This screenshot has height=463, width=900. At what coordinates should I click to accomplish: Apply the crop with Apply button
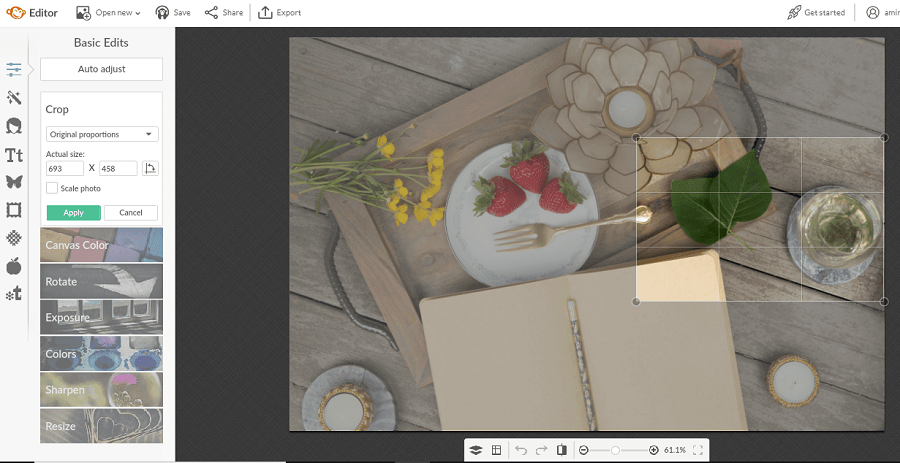coord(73,212)
